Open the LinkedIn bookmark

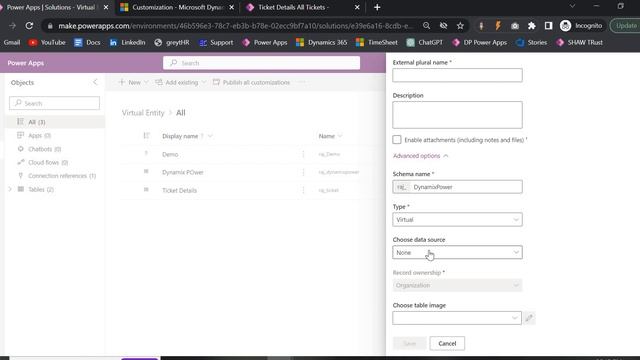127,42
